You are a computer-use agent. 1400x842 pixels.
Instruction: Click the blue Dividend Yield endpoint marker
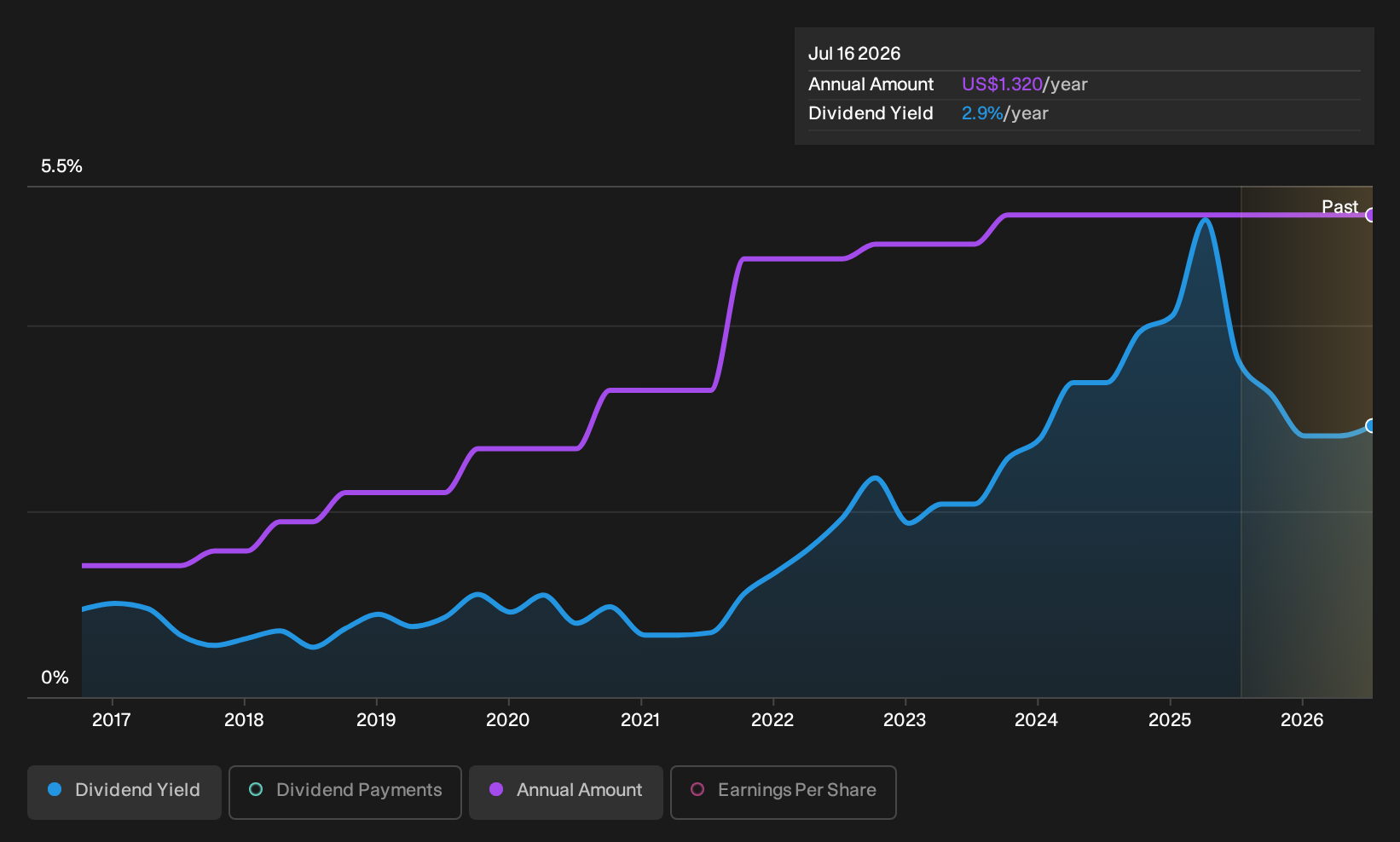tap(1370, 425)
